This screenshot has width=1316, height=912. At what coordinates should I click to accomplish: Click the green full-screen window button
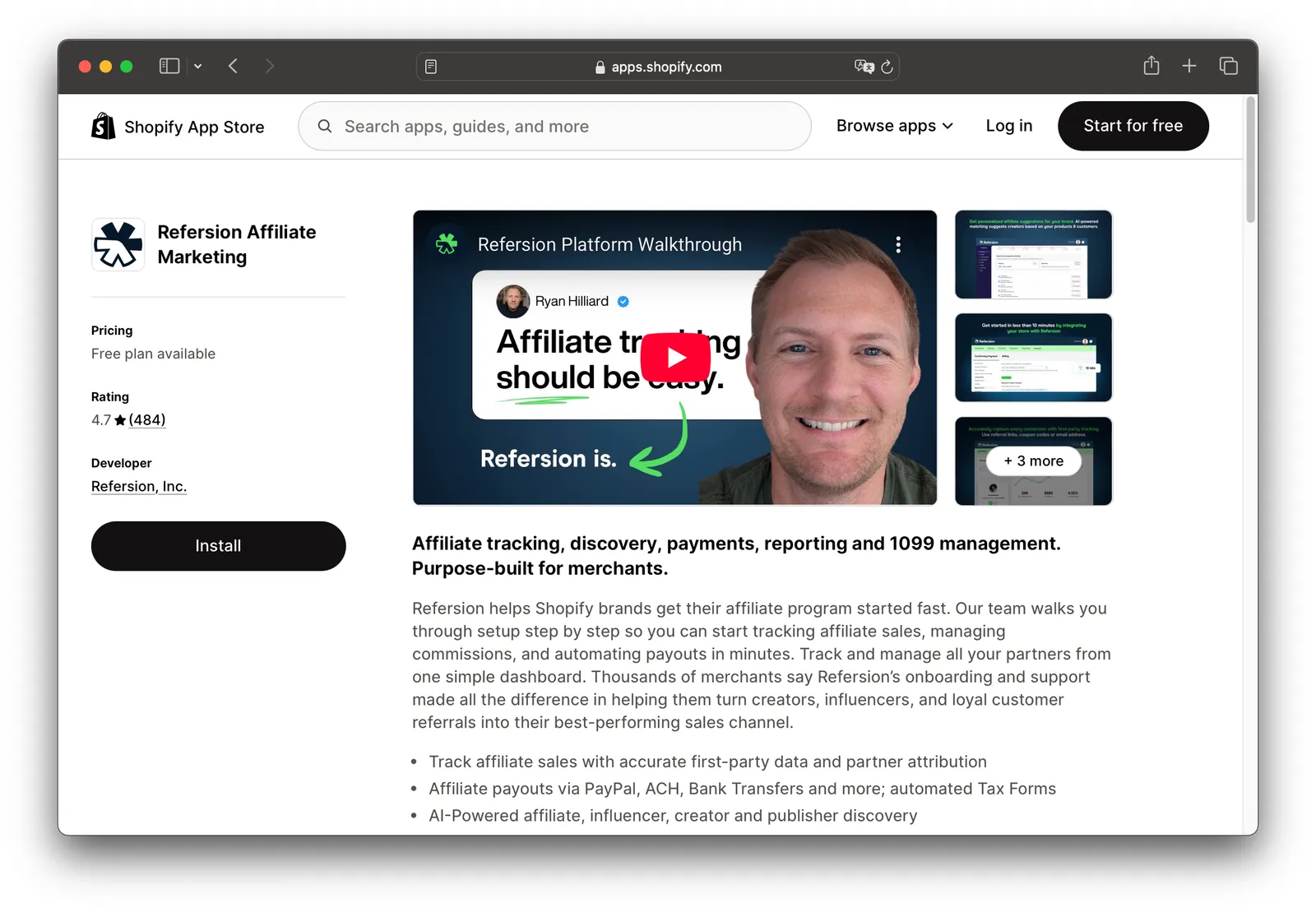point(127,67)
